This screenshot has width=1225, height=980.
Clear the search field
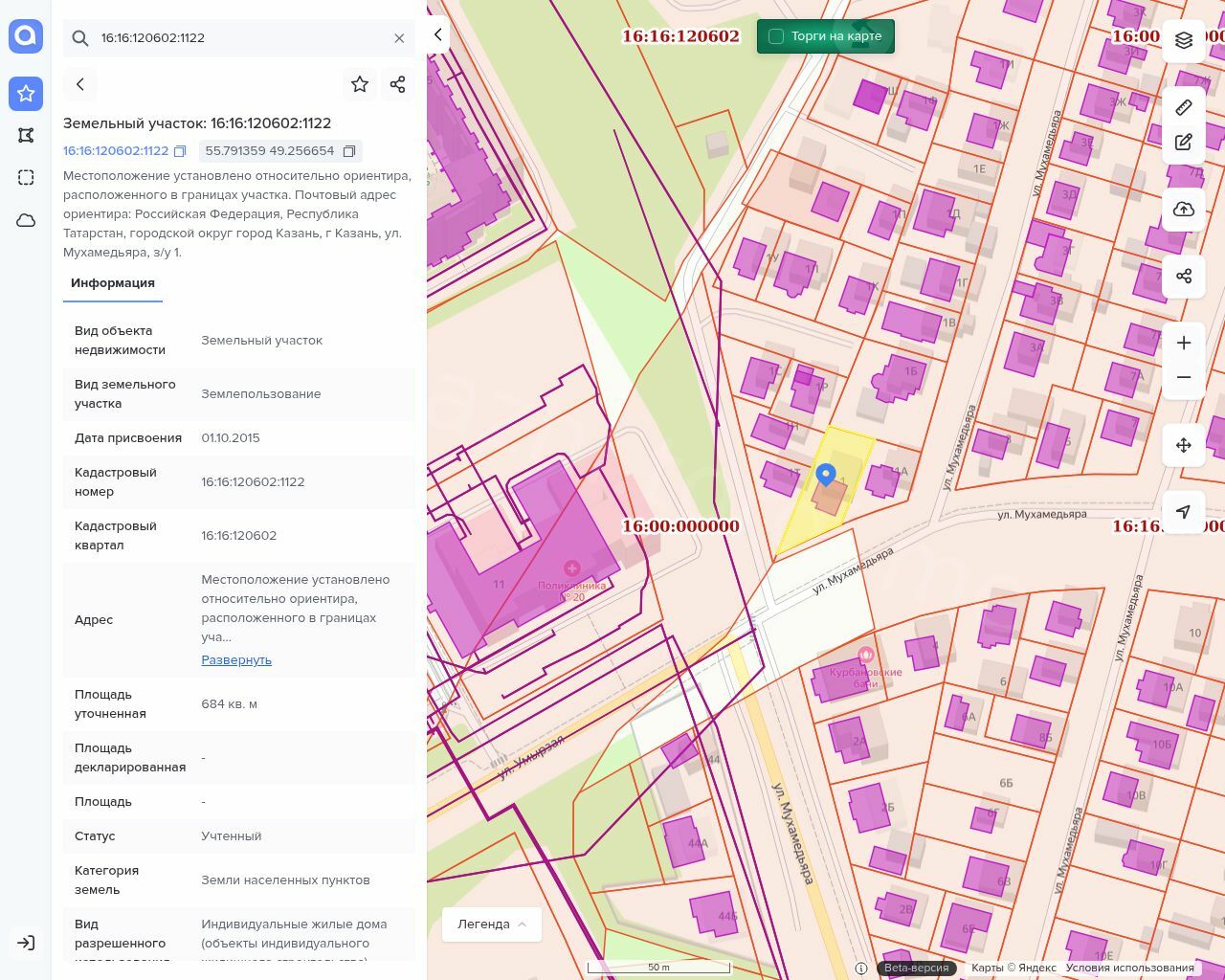point(399,38)
